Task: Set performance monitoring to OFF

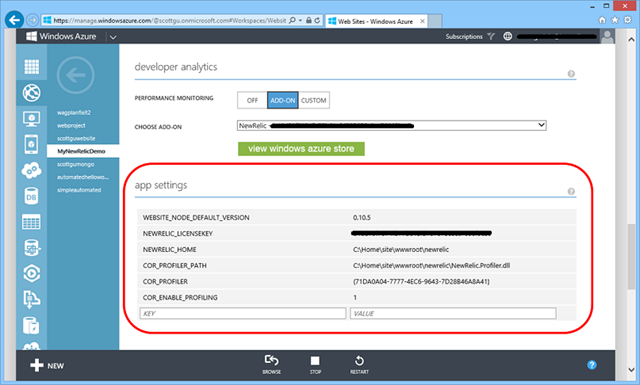Action: 252,100
